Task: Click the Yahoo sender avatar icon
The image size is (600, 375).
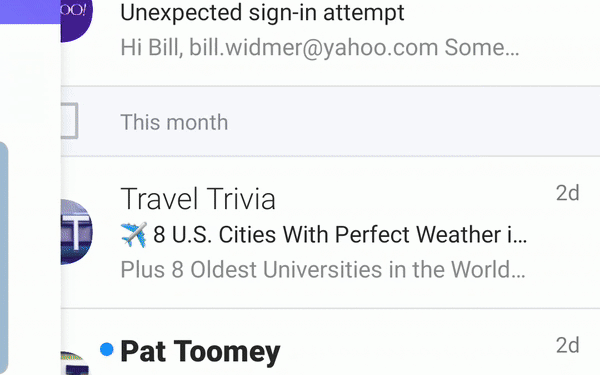Action: 77,17
